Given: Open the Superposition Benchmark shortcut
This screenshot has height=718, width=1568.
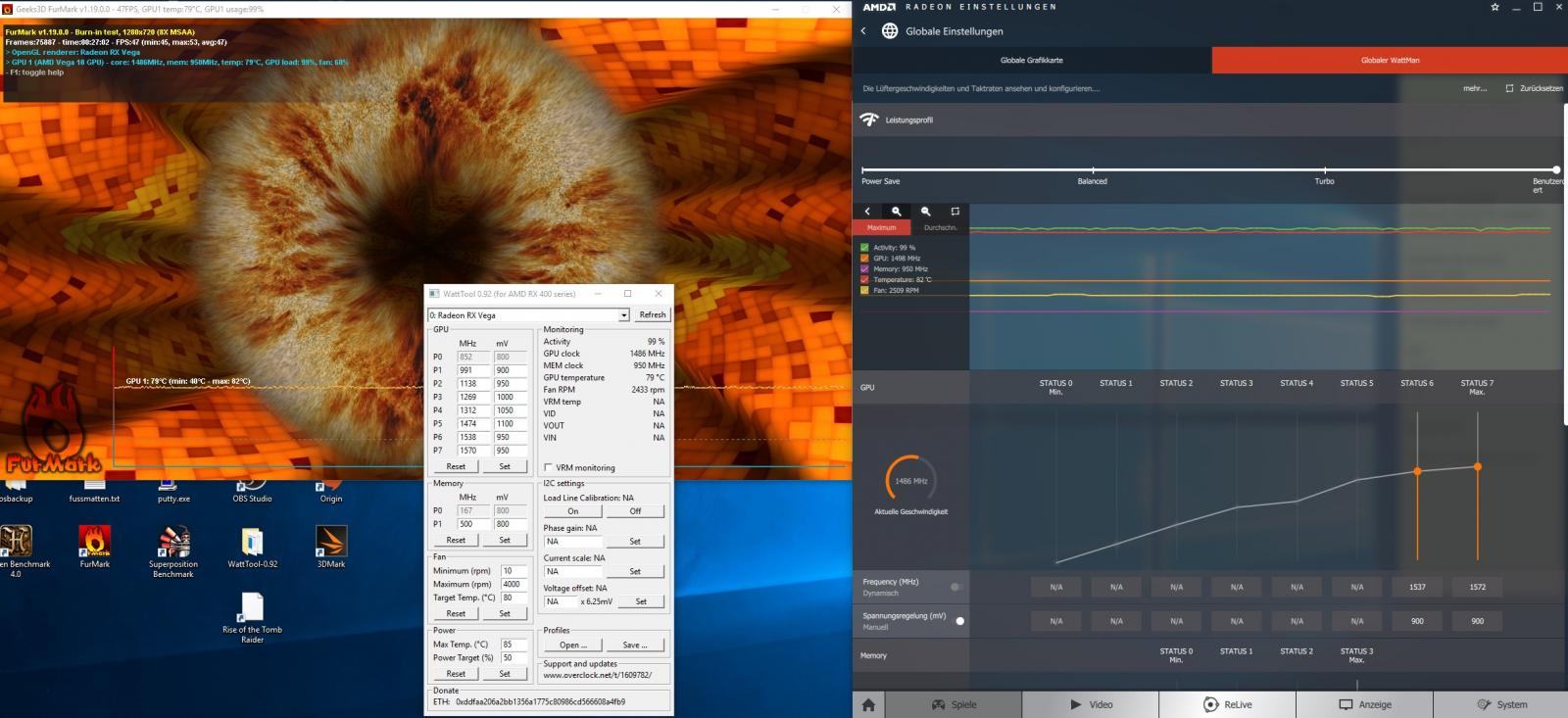Looking at the screenshot, I should (173, 551).
